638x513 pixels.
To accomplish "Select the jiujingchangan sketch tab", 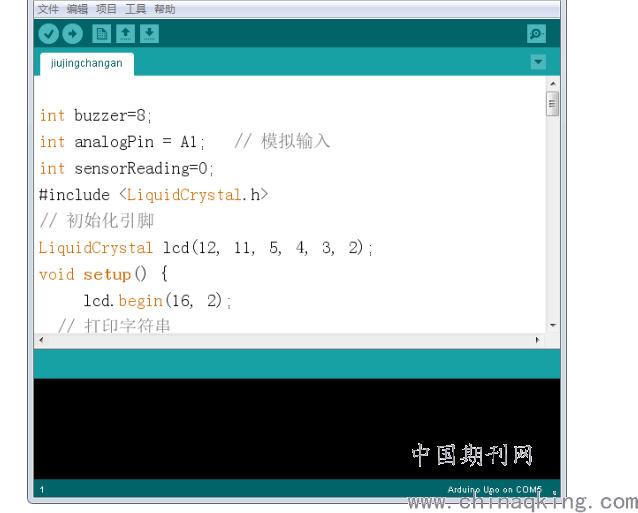I will (x=87, y=64).
